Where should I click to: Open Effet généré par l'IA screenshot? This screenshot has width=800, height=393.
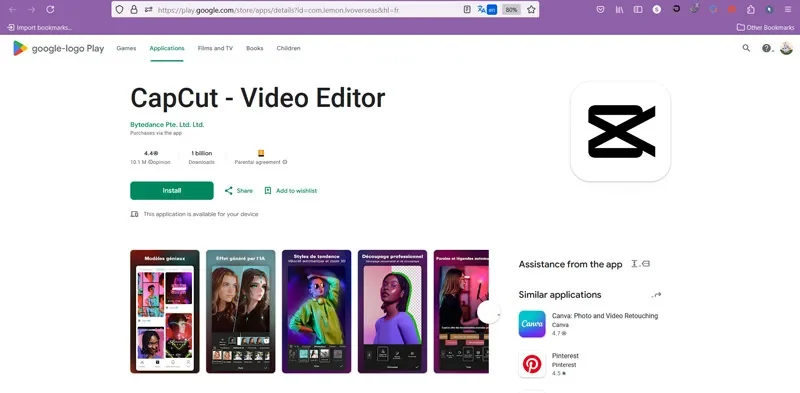(241, 311)
